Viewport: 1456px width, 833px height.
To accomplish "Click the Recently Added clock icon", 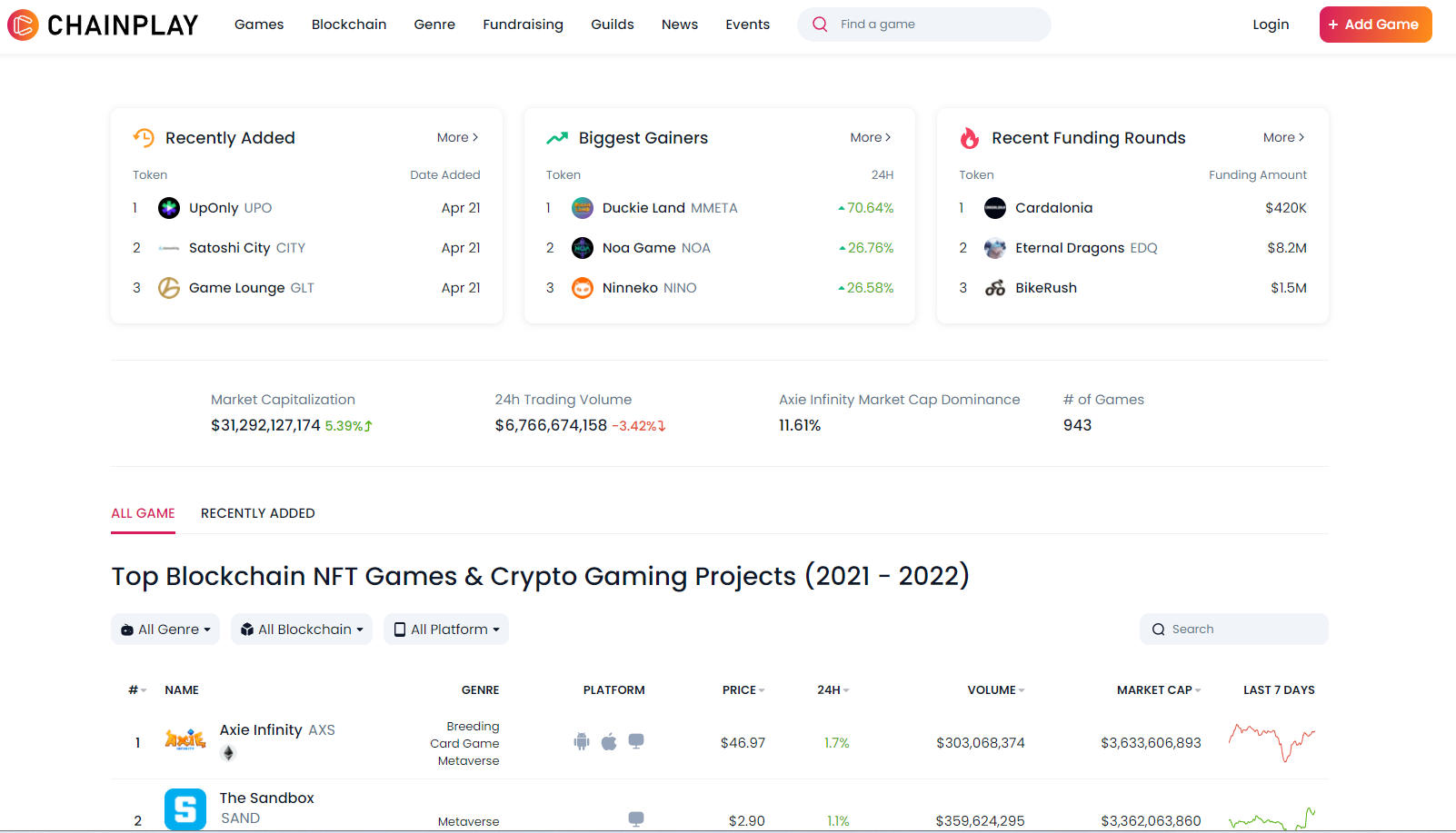I will click(x=144, y=137).
